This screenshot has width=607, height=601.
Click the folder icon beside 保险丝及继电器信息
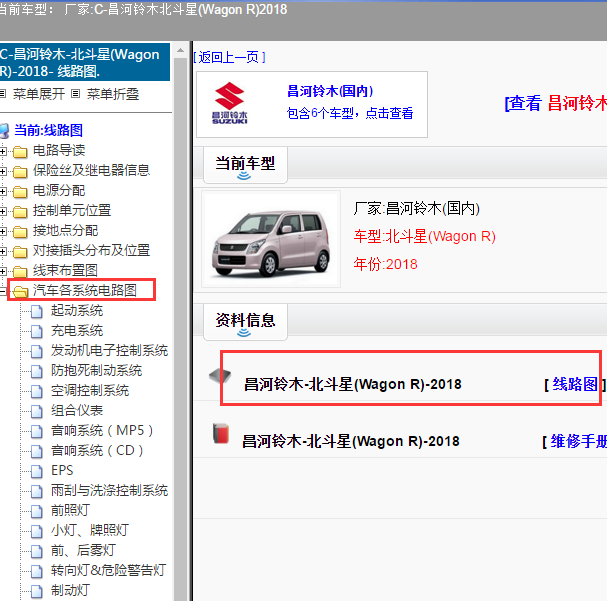[20, 171]
